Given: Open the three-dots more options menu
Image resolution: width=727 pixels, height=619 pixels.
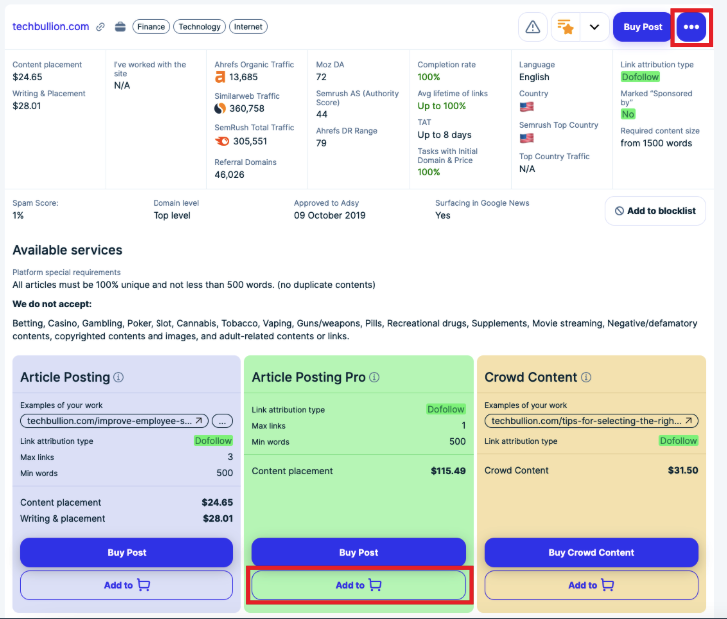Looking at the screenshot, I should [691, 27].
